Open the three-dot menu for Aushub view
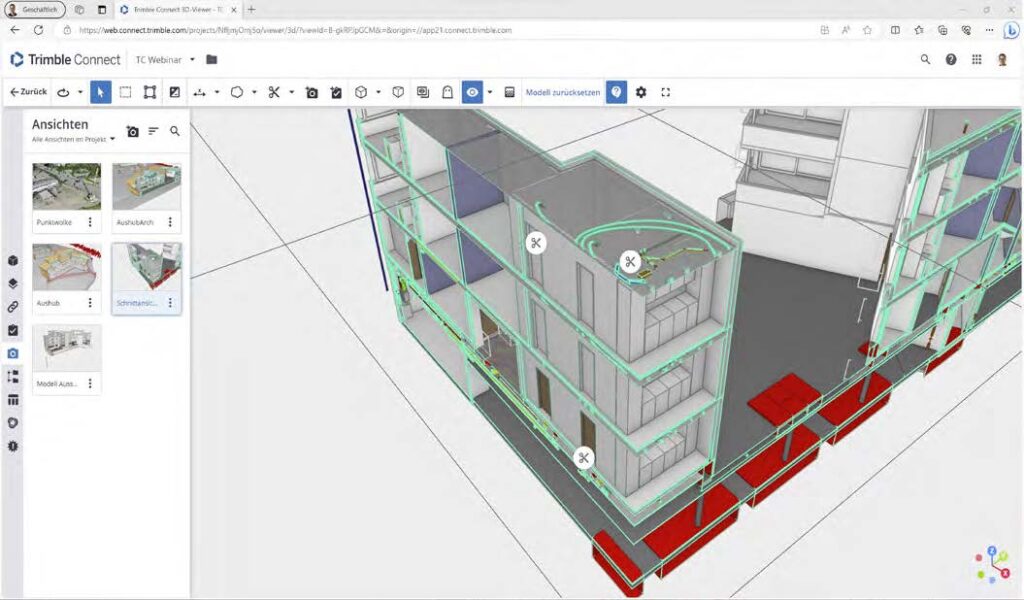Screen dimensions: 1024x600 click(x=90, y=302)
